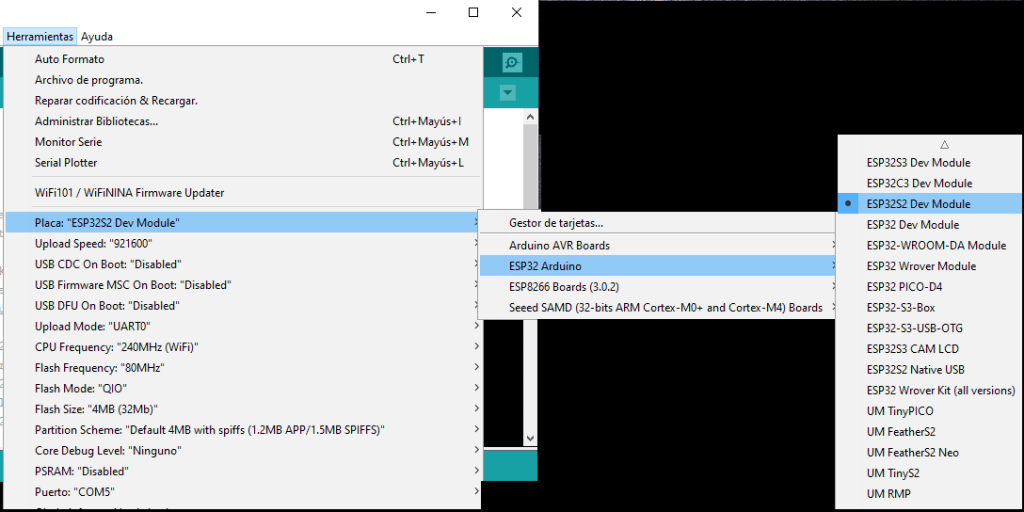The image size is (1024, 512).
Task: Open the Partition Scheme submenu
Action: click(209, 430)
